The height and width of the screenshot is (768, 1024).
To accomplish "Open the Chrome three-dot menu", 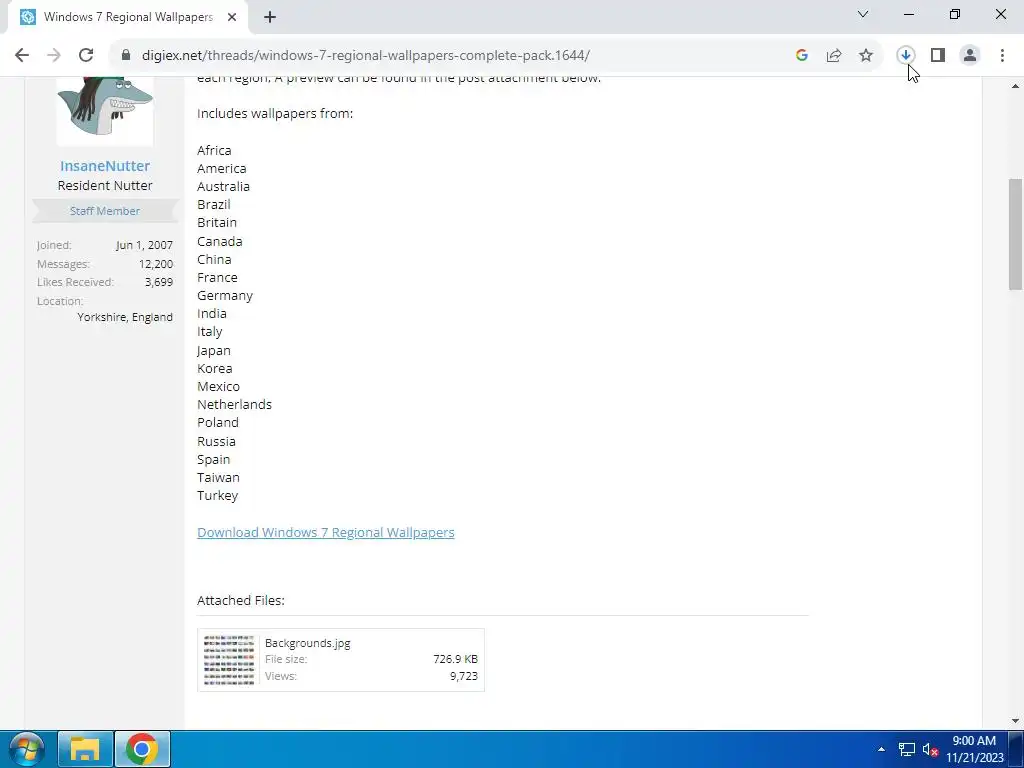I will pos(1002,55).
